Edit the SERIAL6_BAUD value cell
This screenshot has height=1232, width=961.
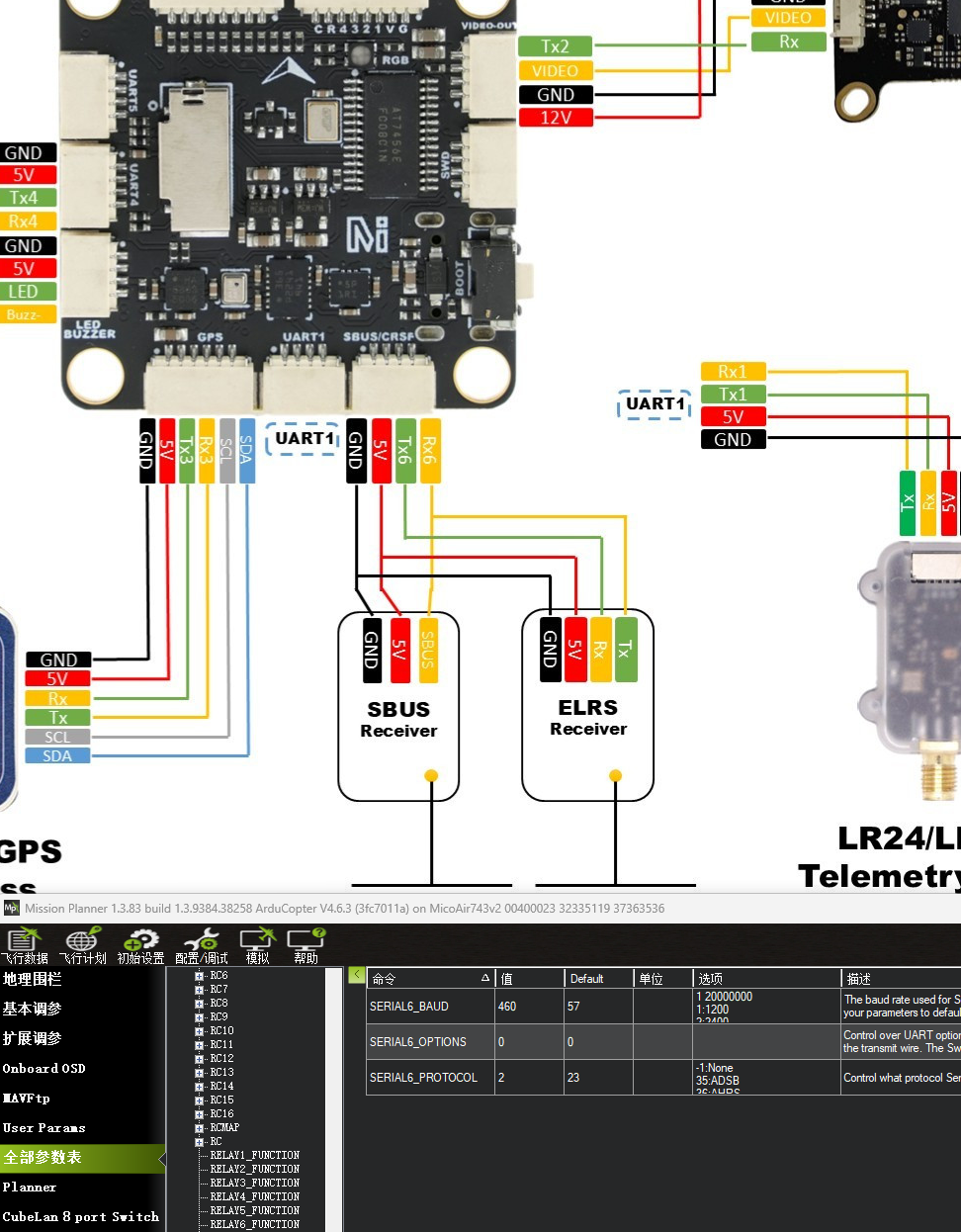pyautogui.click(x=528, y=1007)
